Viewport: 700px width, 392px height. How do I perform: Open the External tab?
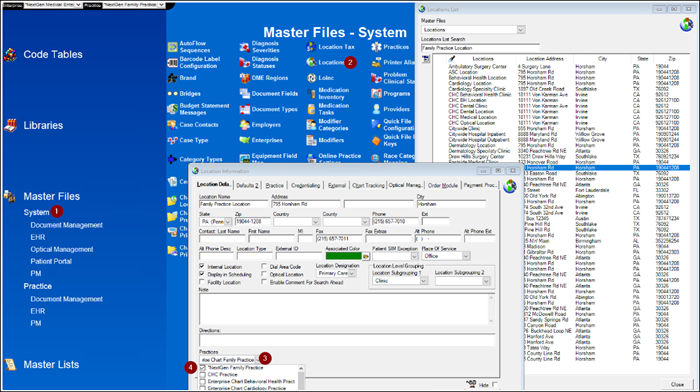337,185
